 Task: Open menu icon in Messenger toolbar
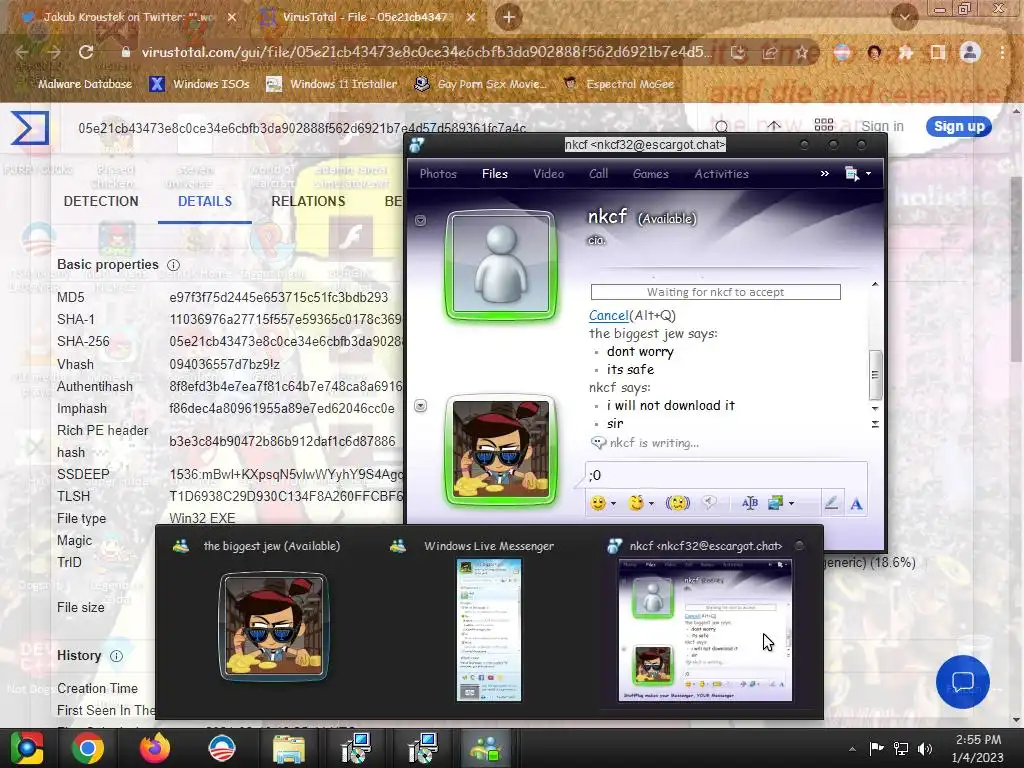coord(852,174)
